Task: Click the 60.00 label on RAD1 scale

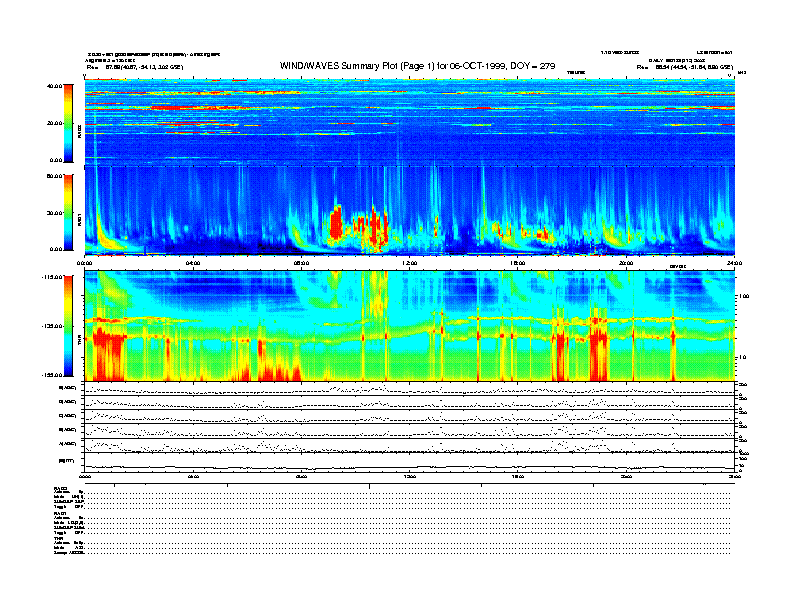Action: [54, 176]
